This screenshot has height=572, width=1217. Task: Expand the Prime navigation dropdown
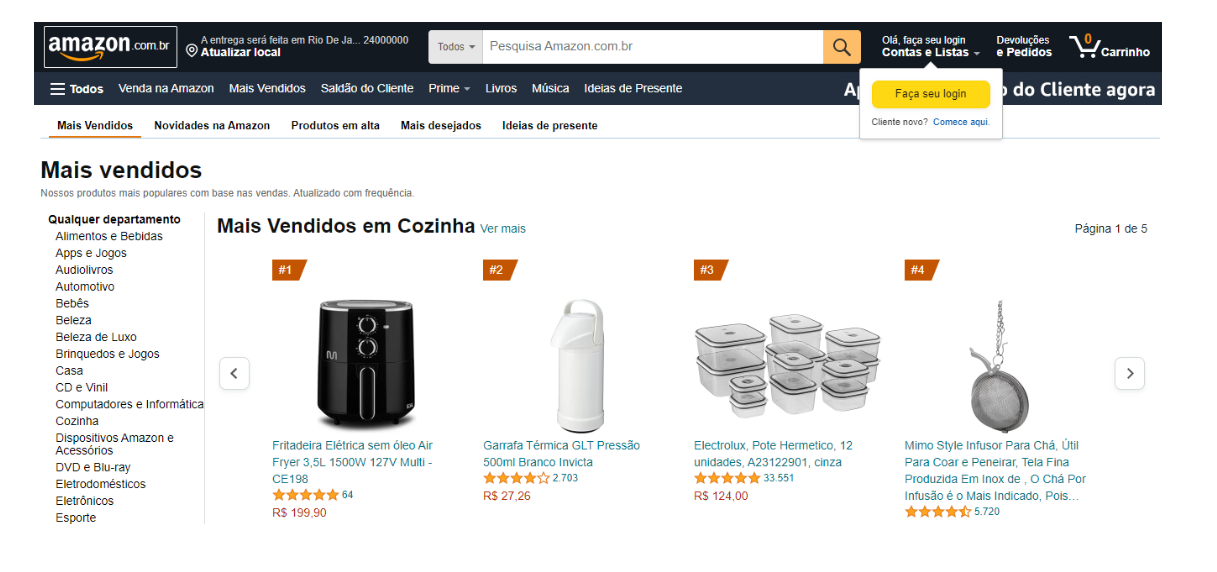click(449, 89)
